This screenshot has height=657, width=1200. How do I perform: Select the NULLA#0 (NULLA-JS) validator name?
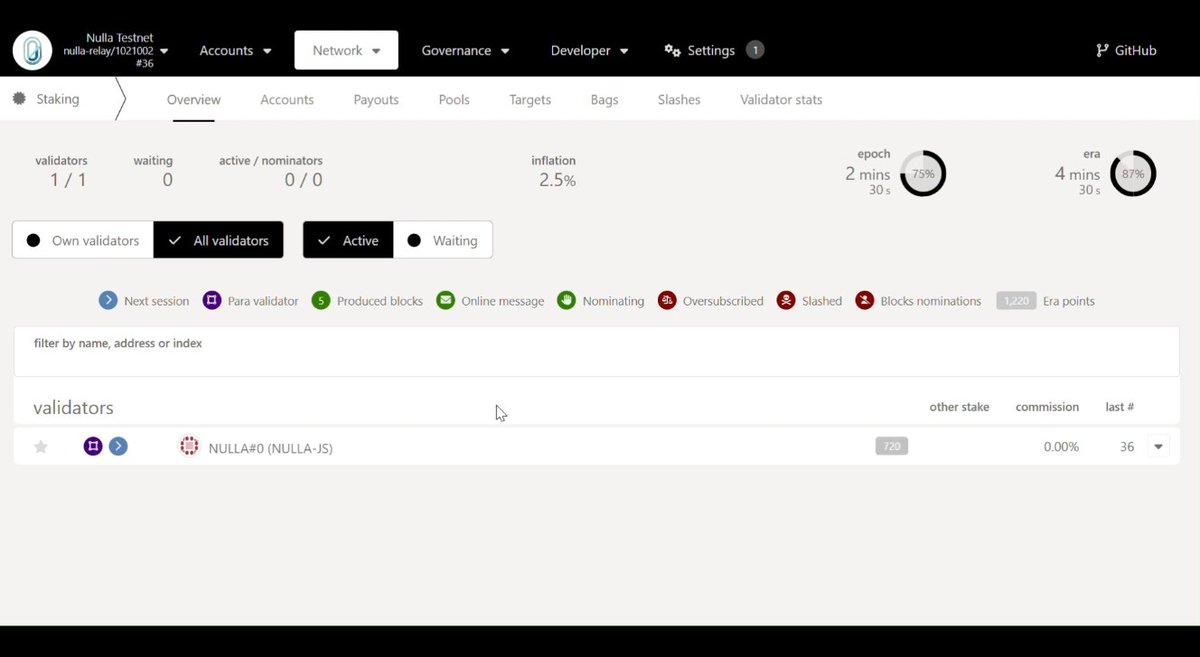coord(271,448)
